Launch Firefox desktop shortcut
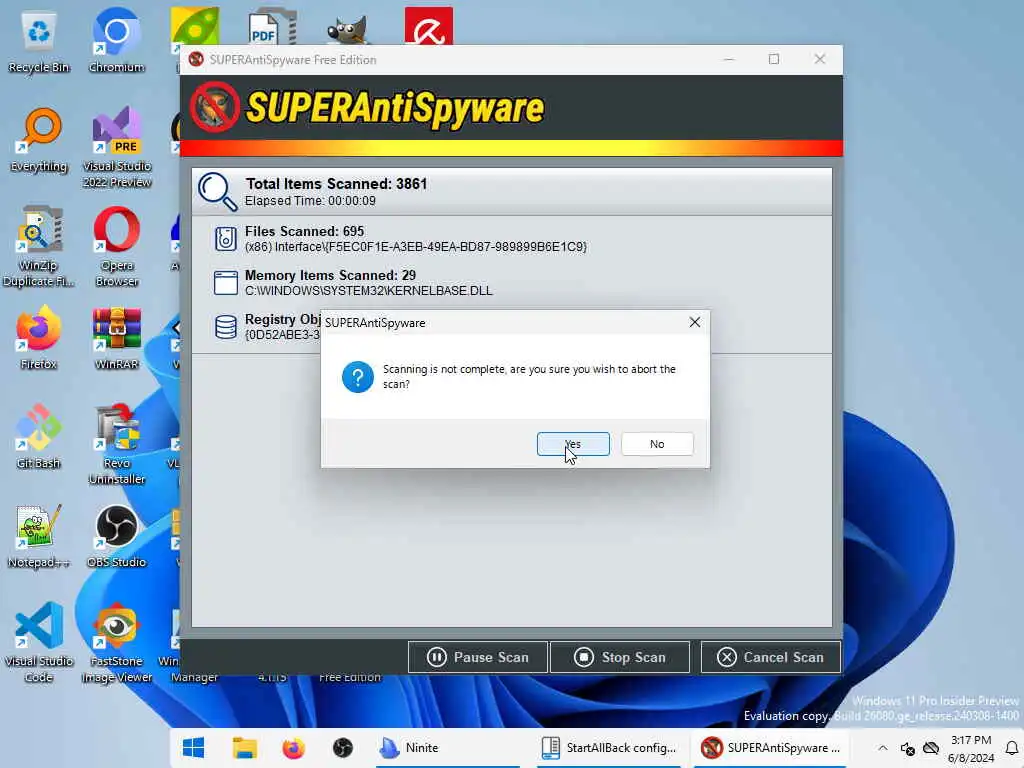Viewport: 1024px width, 768px height. (39, 338)
